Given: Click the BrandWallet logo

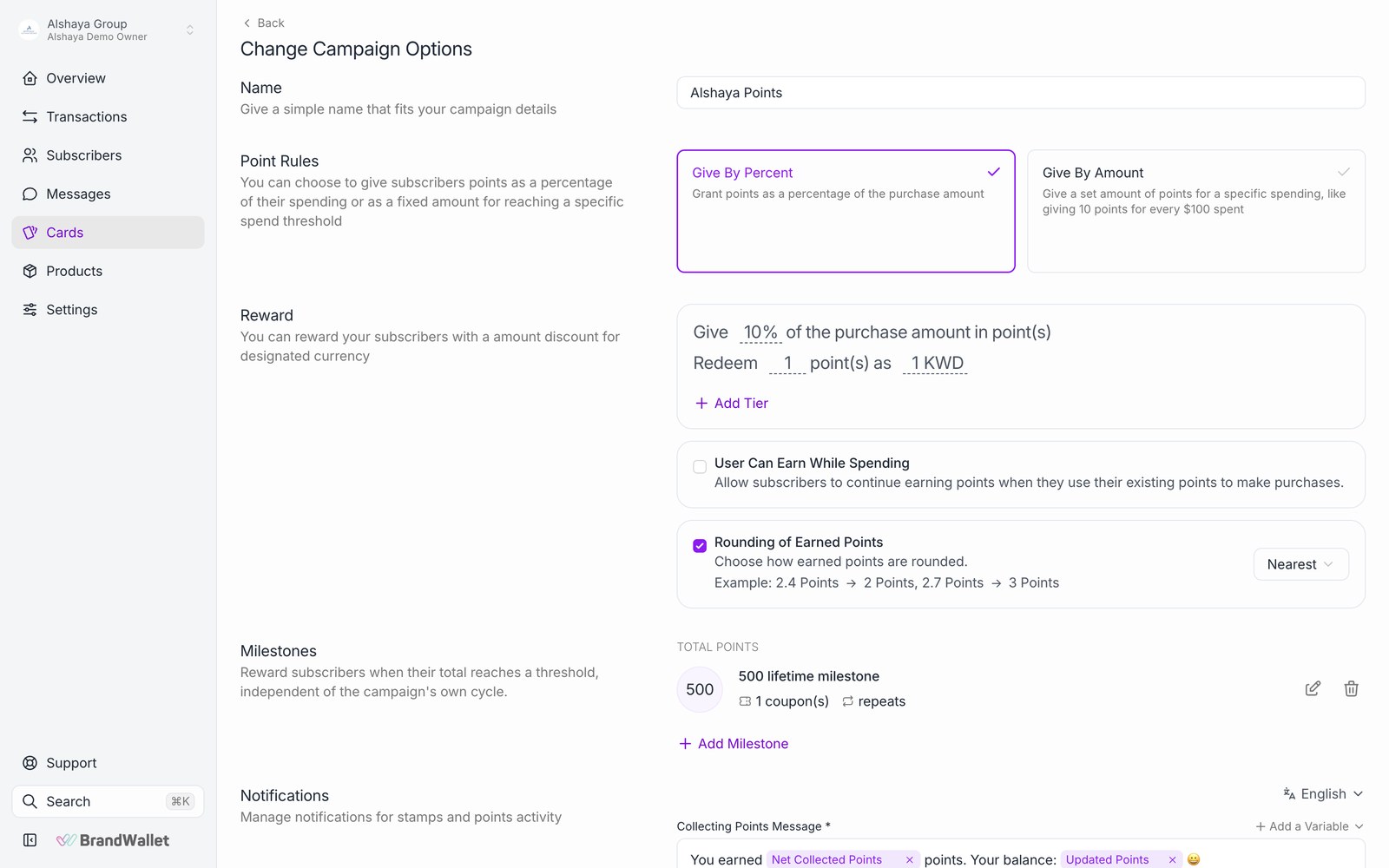Looking at the screenshot, I should point(113,840).
